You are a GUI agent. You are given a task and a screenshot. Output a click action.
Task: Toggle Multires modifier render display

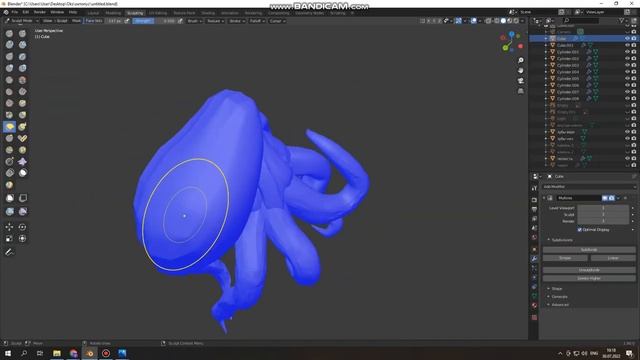click(611, 198)
